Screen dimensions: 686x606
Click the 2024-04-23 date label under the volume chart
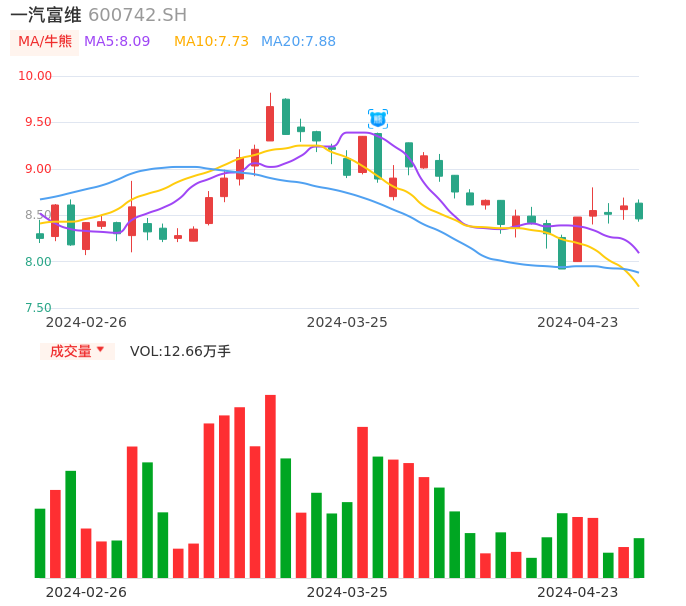578,592
